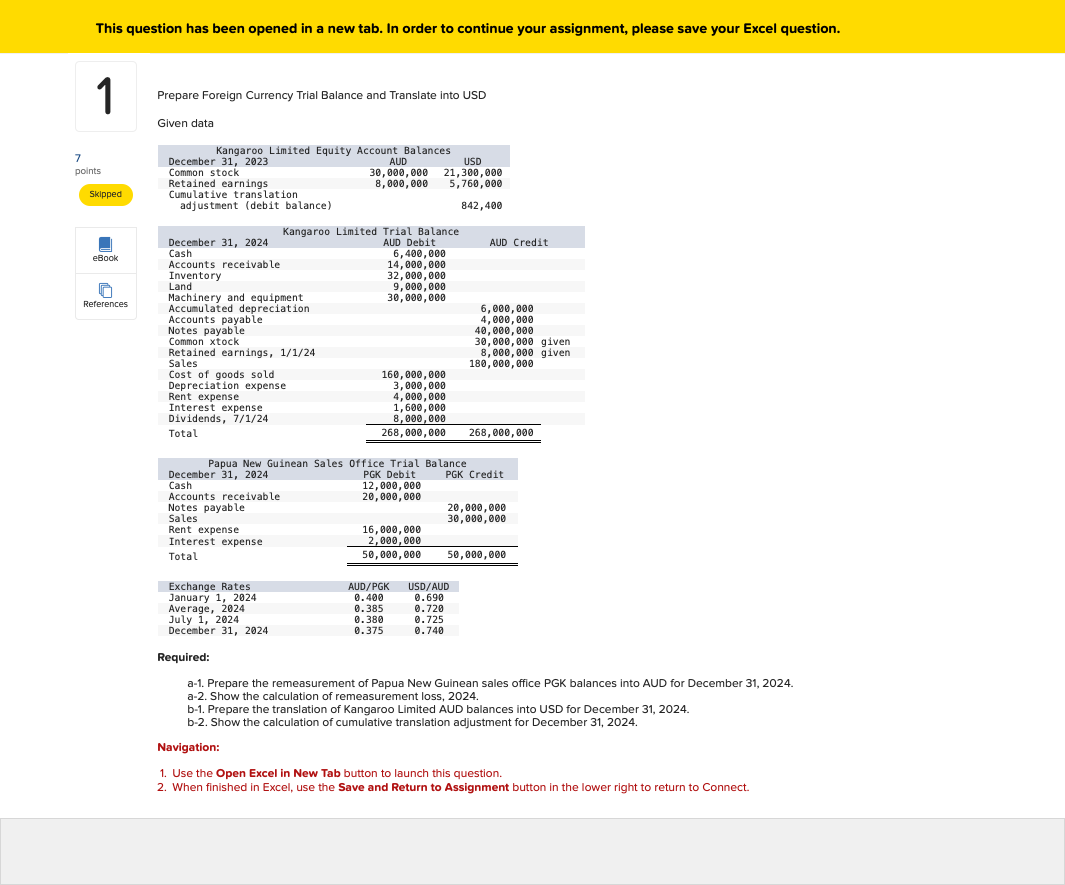Screen dimensions: 1065x885
Task: Click the empty gray footer bar
Action: (532, 850)
